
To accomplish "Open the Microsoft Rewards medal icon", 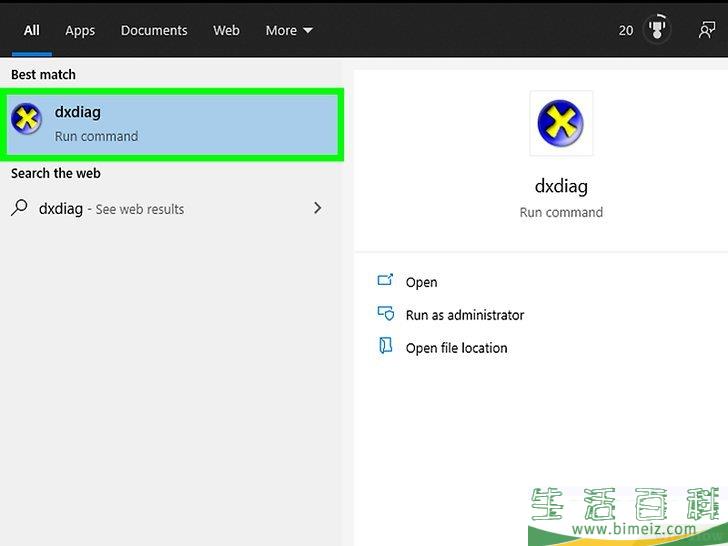I will point(656,29).
